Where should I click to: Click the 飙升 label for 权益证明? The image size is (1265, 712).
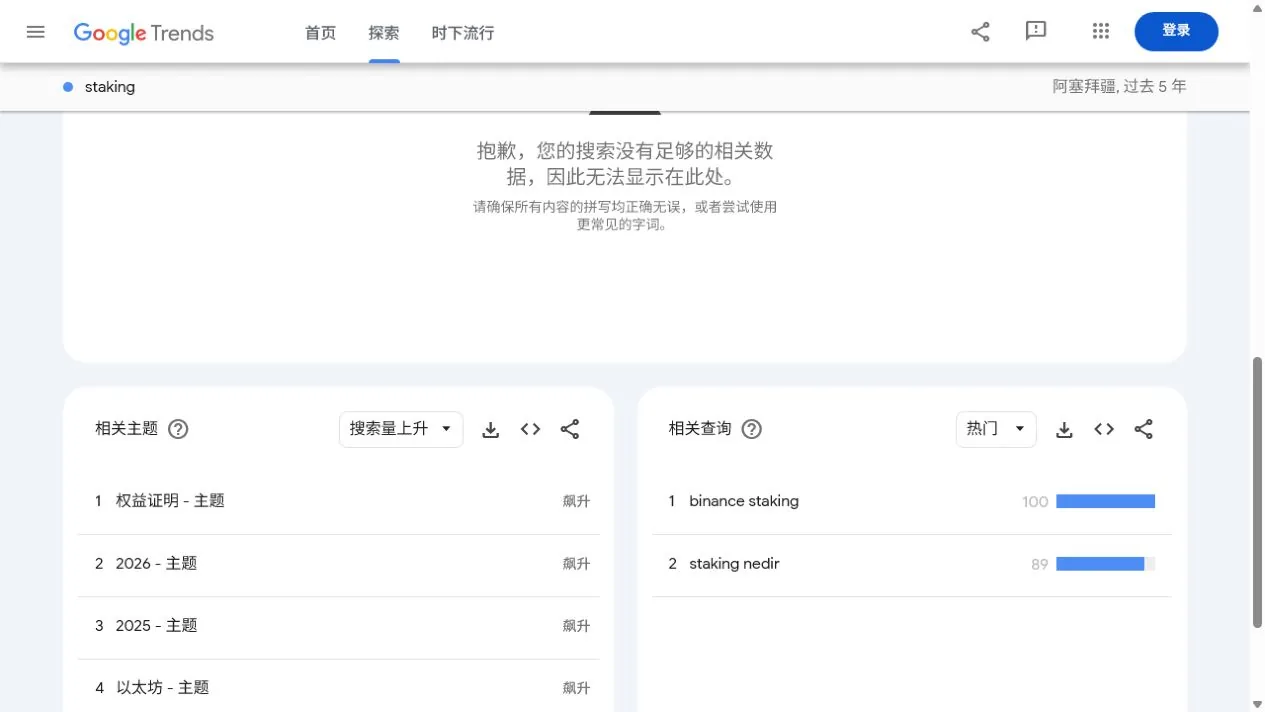pyautogui.click(x=576, y=502)
